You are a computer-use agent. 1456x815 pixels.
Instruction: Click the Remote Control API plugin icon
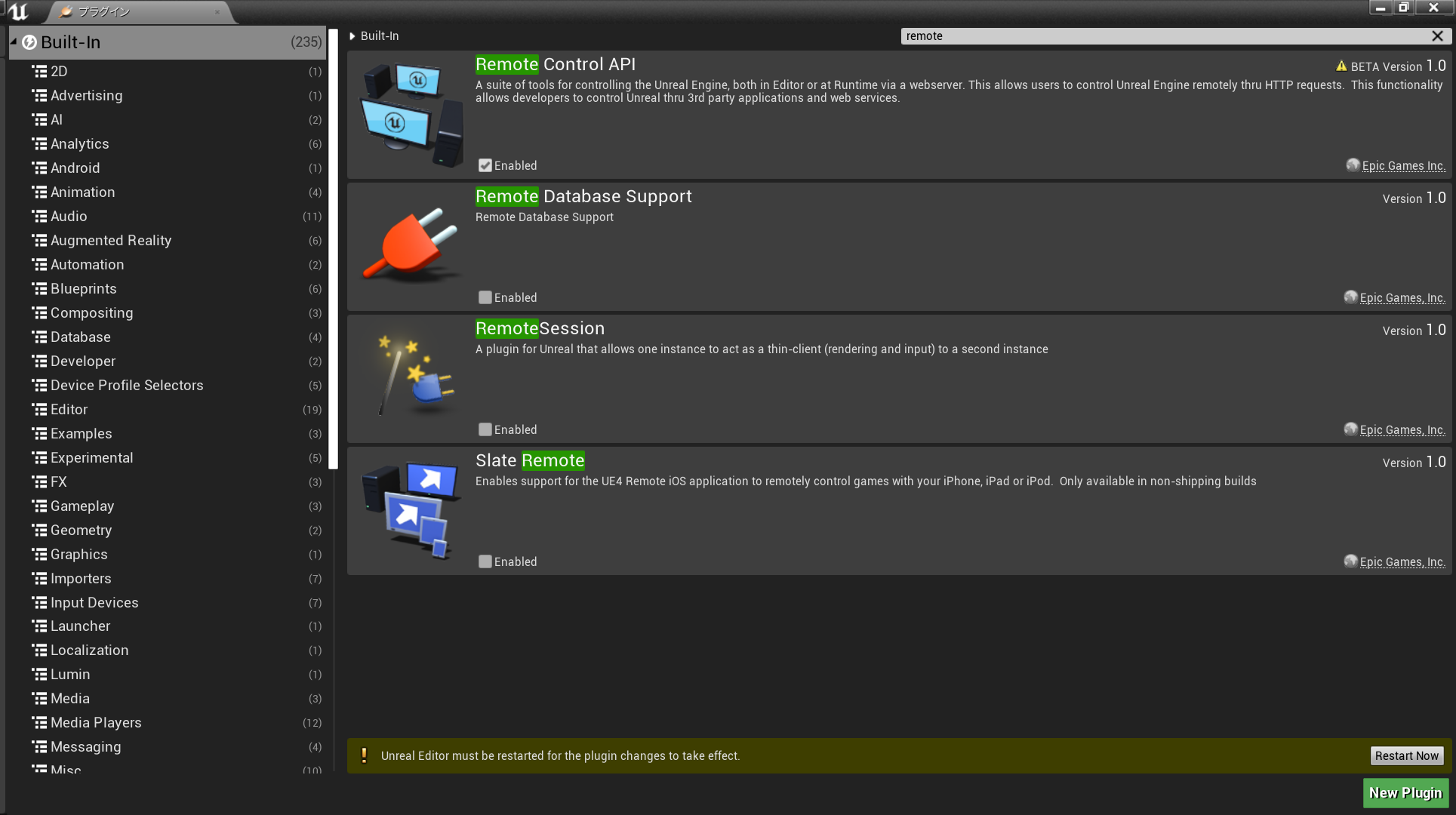tap(410, 113)
